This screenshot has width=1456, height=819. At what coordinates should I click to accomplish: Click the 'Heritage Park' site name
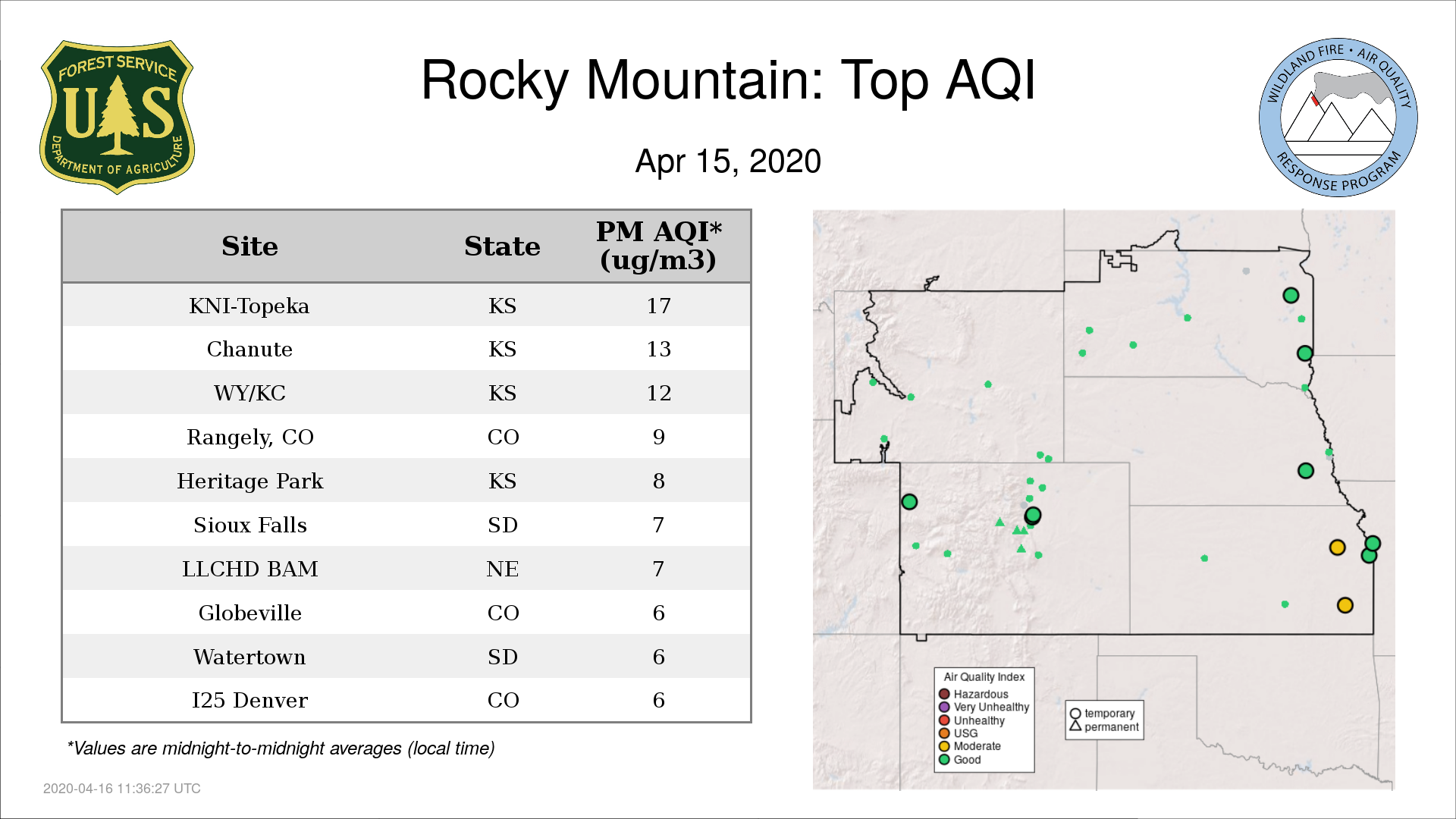tap(249, 481)
